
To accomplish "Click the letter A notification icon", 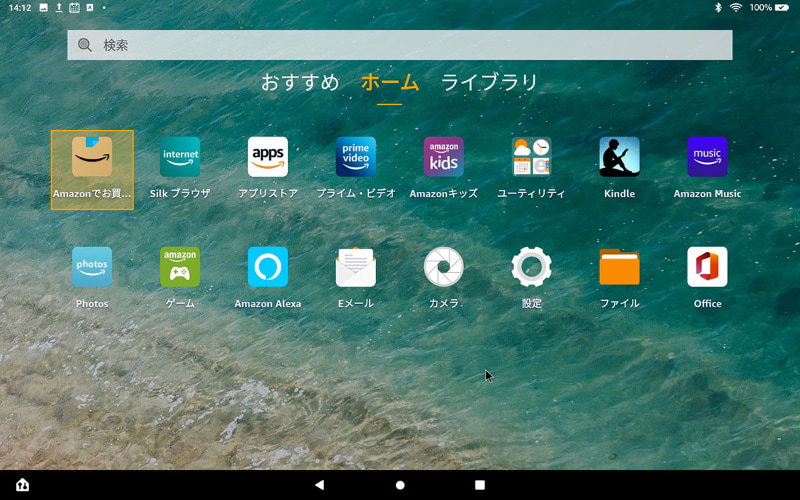I will pos(90,7).
